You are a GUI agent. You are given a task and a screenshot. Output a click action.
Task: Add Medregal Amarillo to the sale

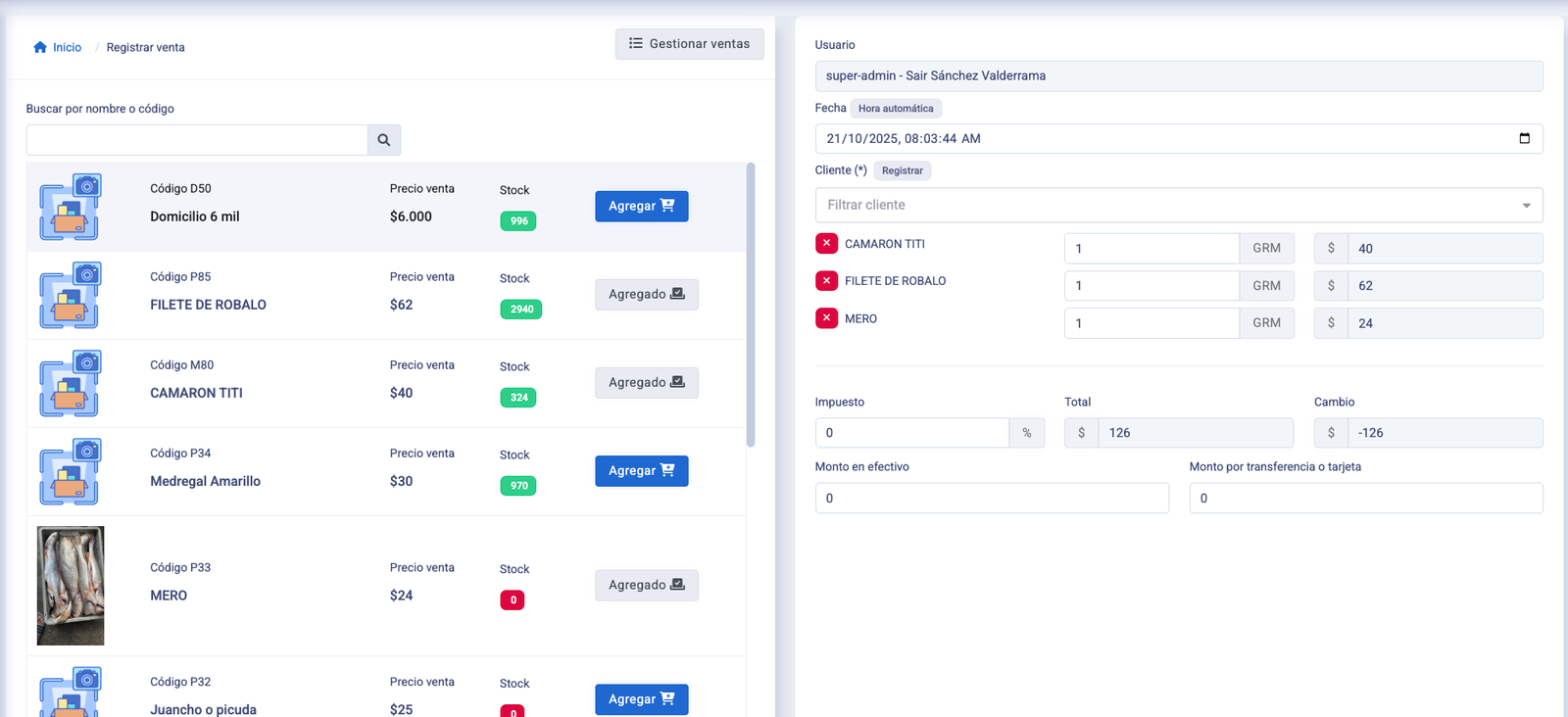point(641,471)
